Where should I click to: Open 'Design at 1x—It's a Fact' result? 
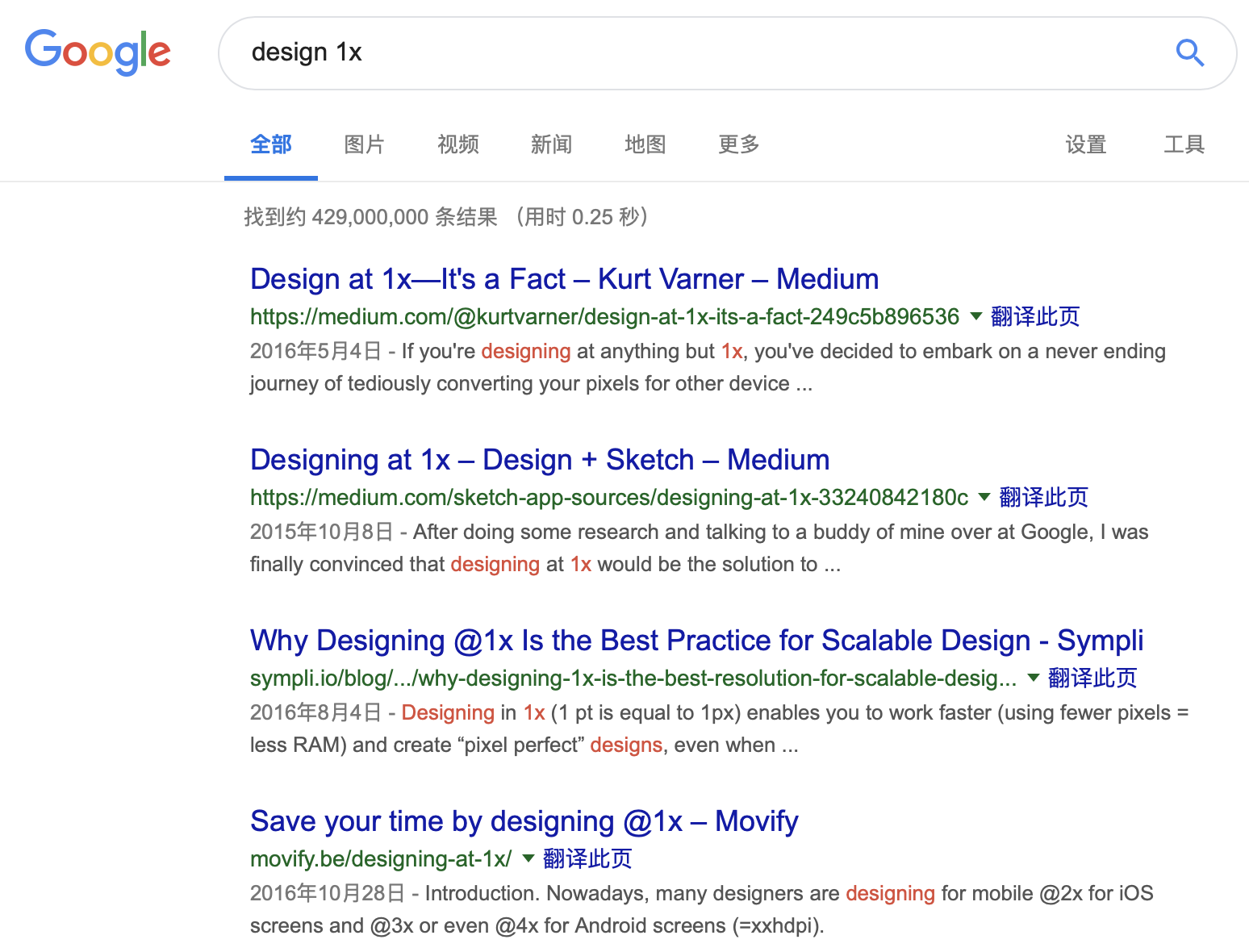point(564,279)
